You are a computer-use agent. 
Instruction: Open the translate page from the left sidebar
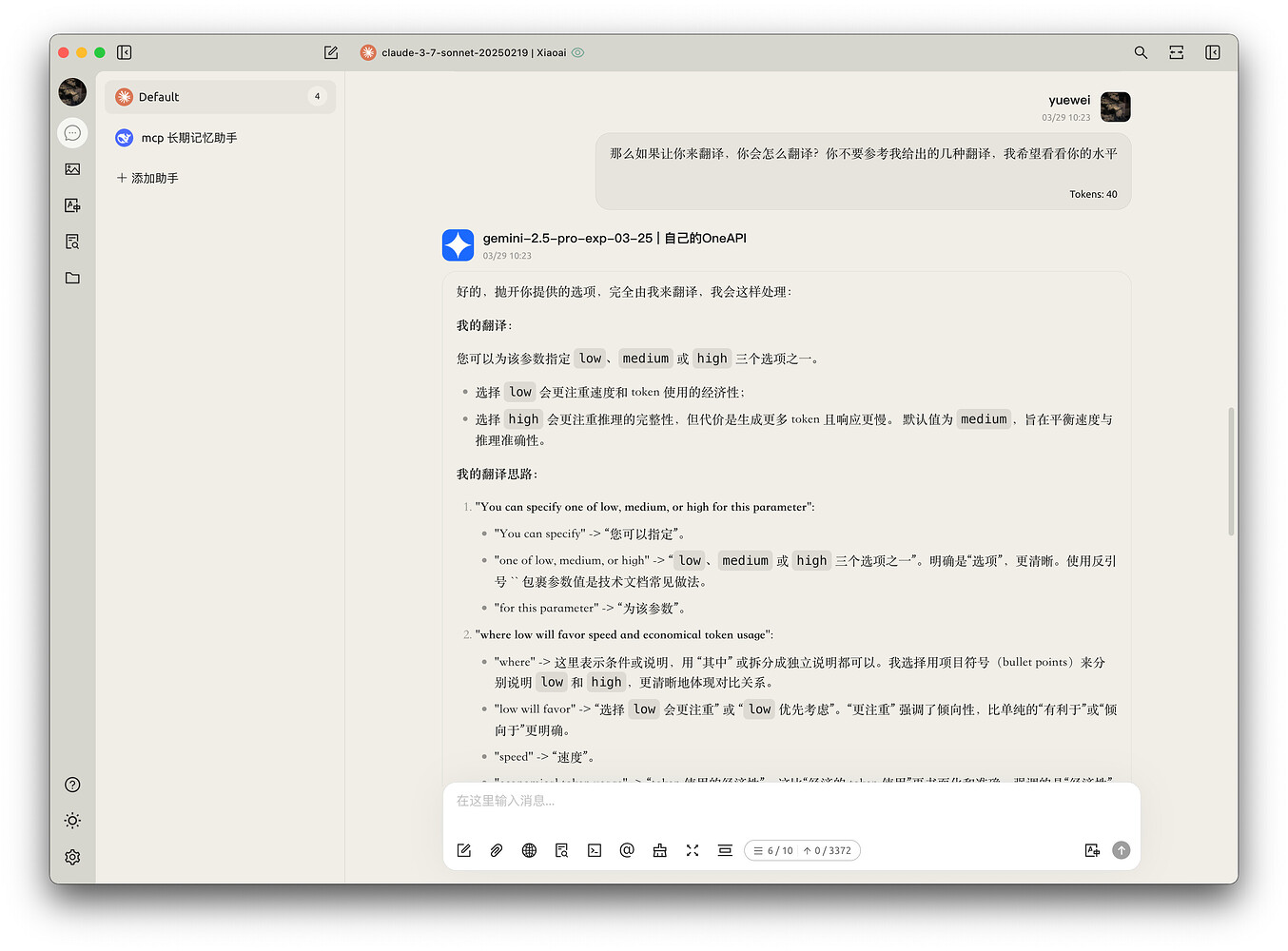pyautogui.click(x=72, y=205)
